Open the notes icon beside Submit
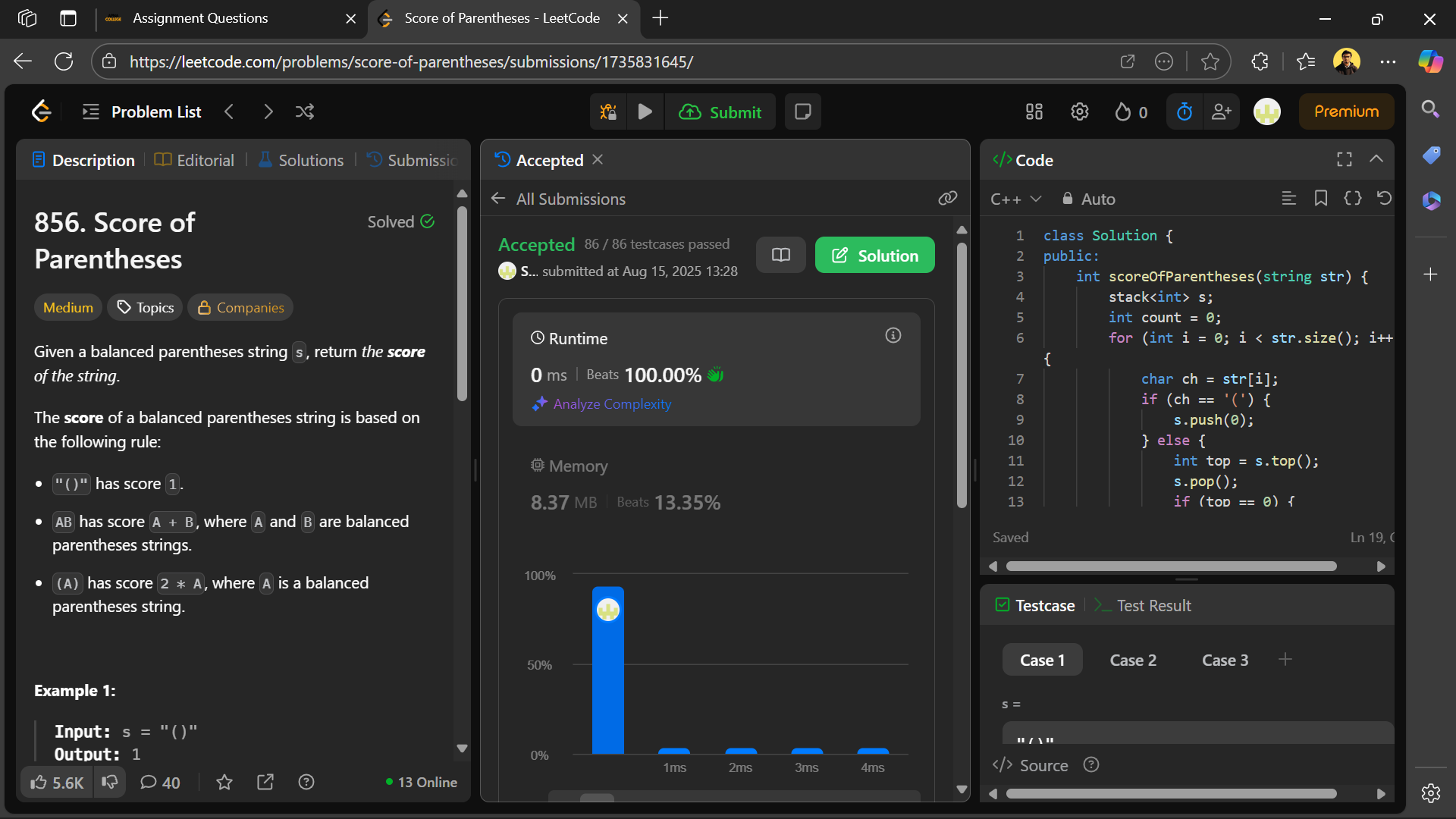The width and height of the screenshot is (1456, 819). [802, 112]
